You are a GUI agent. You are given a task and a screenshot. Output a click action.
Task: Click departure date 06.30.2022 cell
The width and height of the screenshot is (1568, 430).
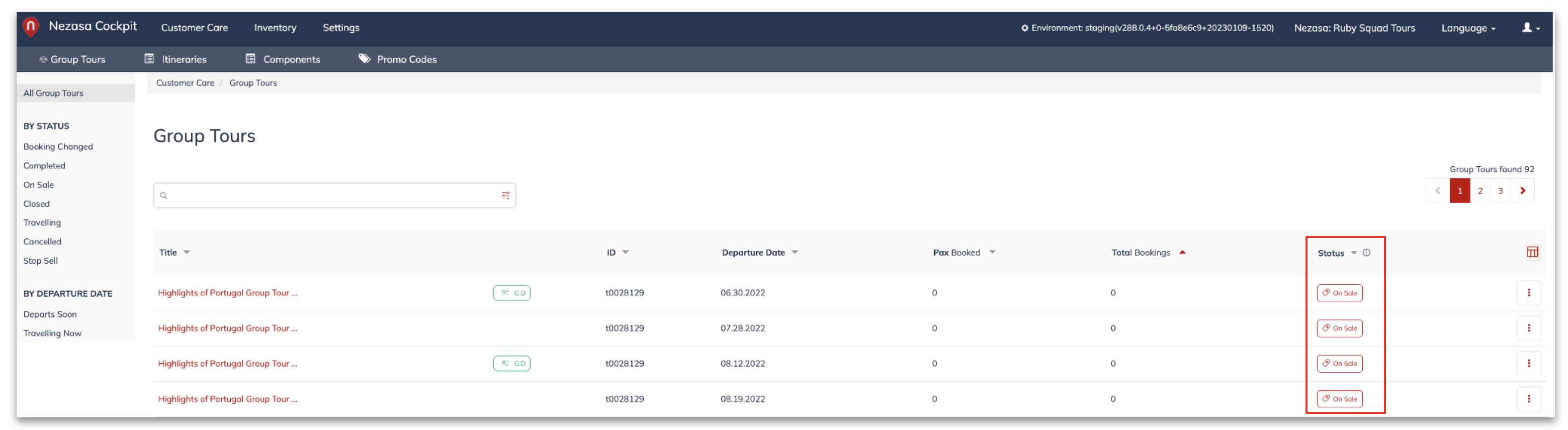click(743, 293)
